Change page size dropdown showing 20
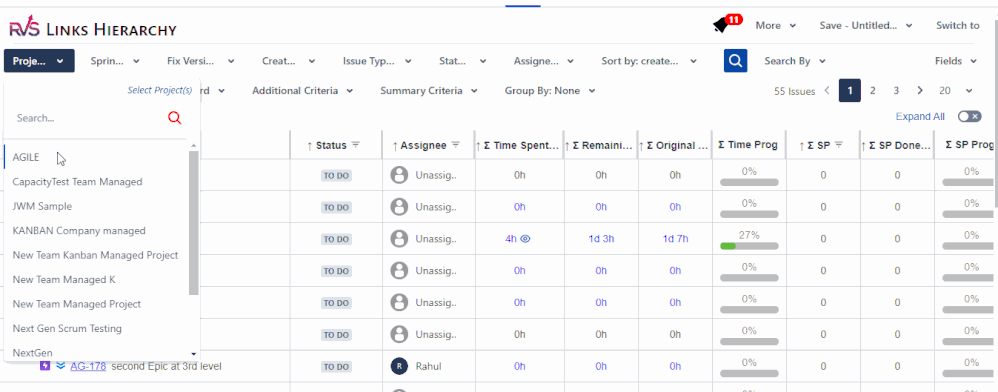The width and height of the screenshot is (998, 392). [x=956, y=91]
